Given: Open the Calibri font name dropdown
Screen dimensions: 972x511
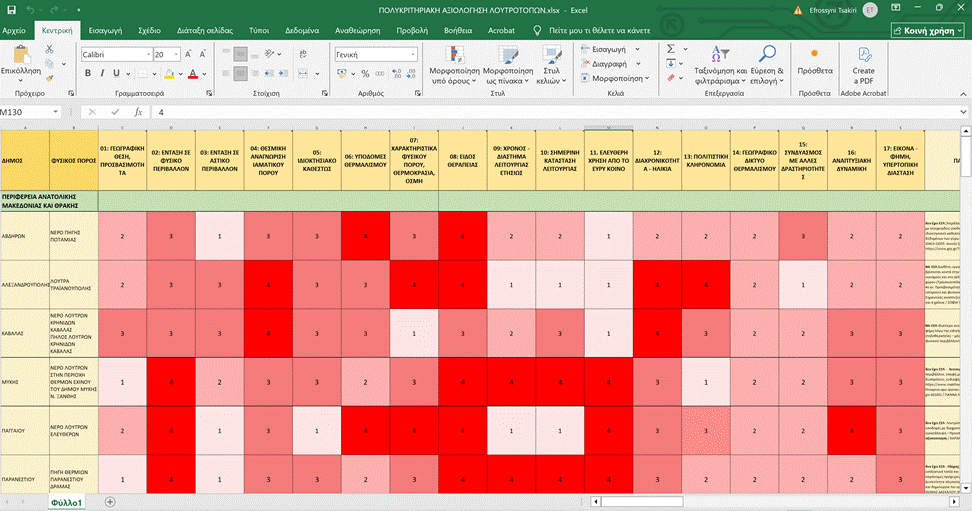Looking at the screenshot, I should coord(149,55).
